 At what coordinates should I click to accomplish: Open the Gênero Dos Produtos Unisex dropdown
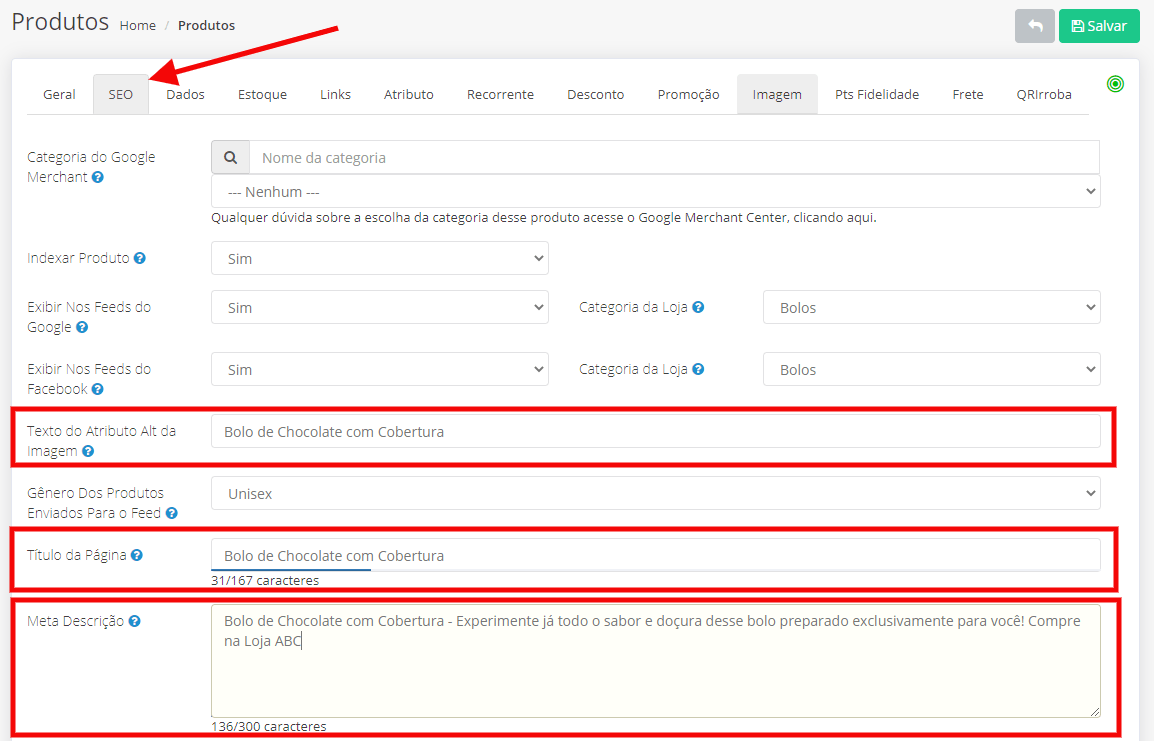click(x=655, y=493)
